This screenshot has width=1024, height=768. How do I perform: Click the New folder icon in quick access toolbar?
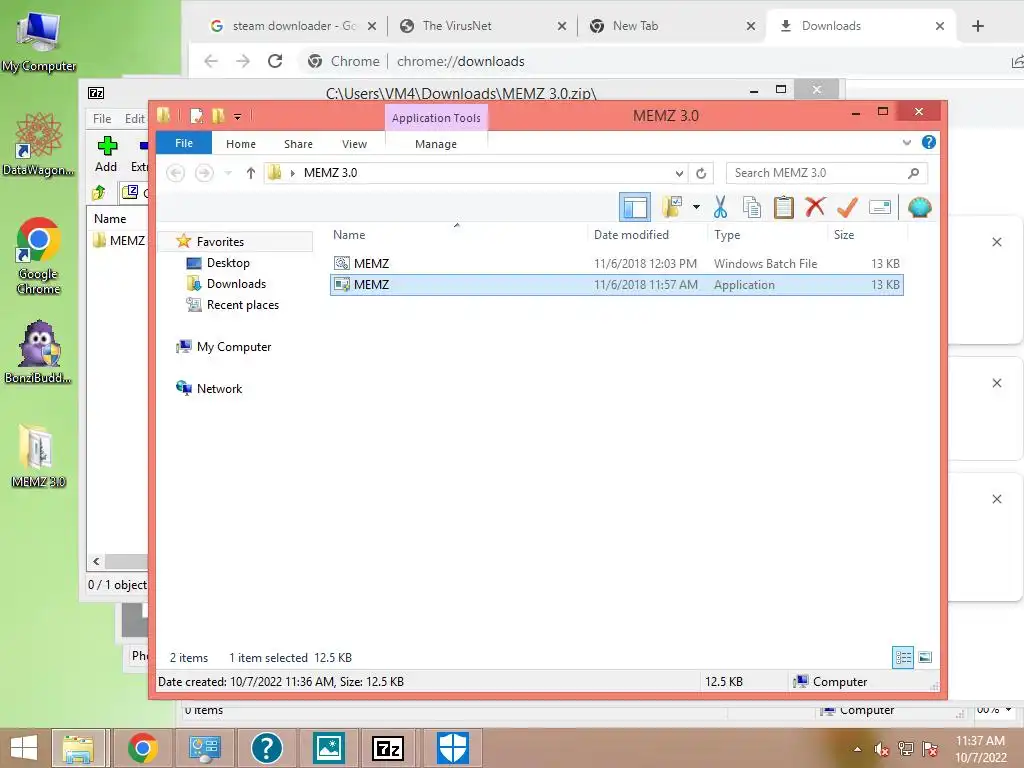[218, 116]
